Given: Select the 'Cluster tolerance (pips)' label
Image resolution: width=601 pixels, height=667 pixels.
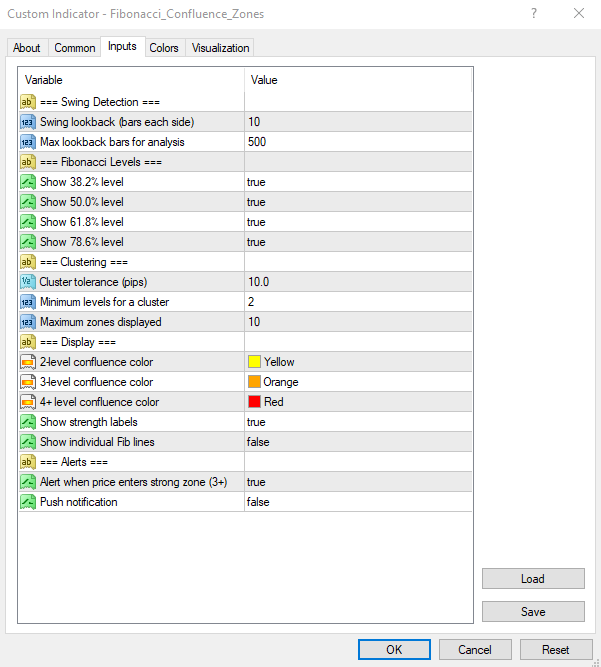Looking at the screenshot, I should tap(94, 282).
